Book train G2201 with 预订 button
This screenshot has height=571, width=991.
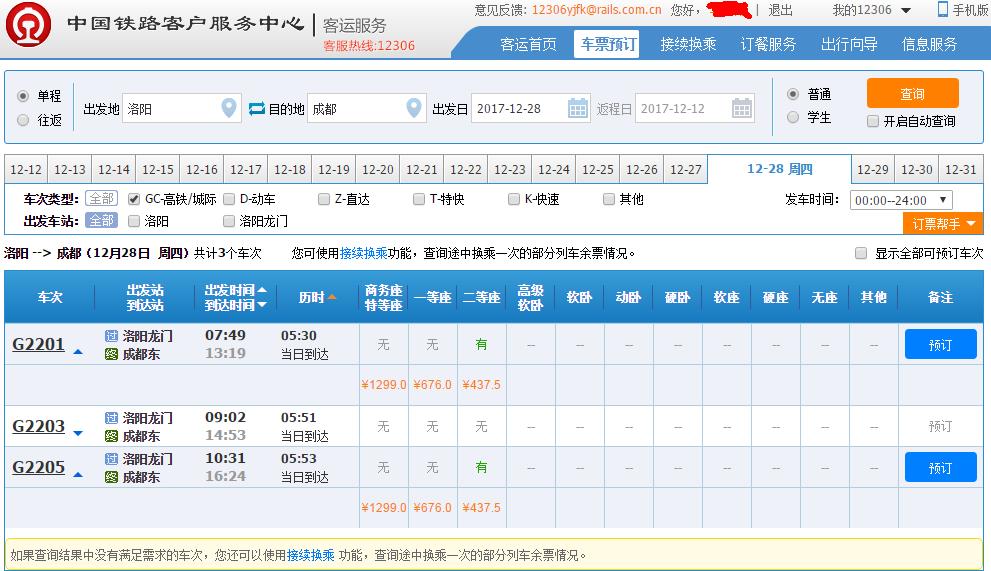pos(940,345)
